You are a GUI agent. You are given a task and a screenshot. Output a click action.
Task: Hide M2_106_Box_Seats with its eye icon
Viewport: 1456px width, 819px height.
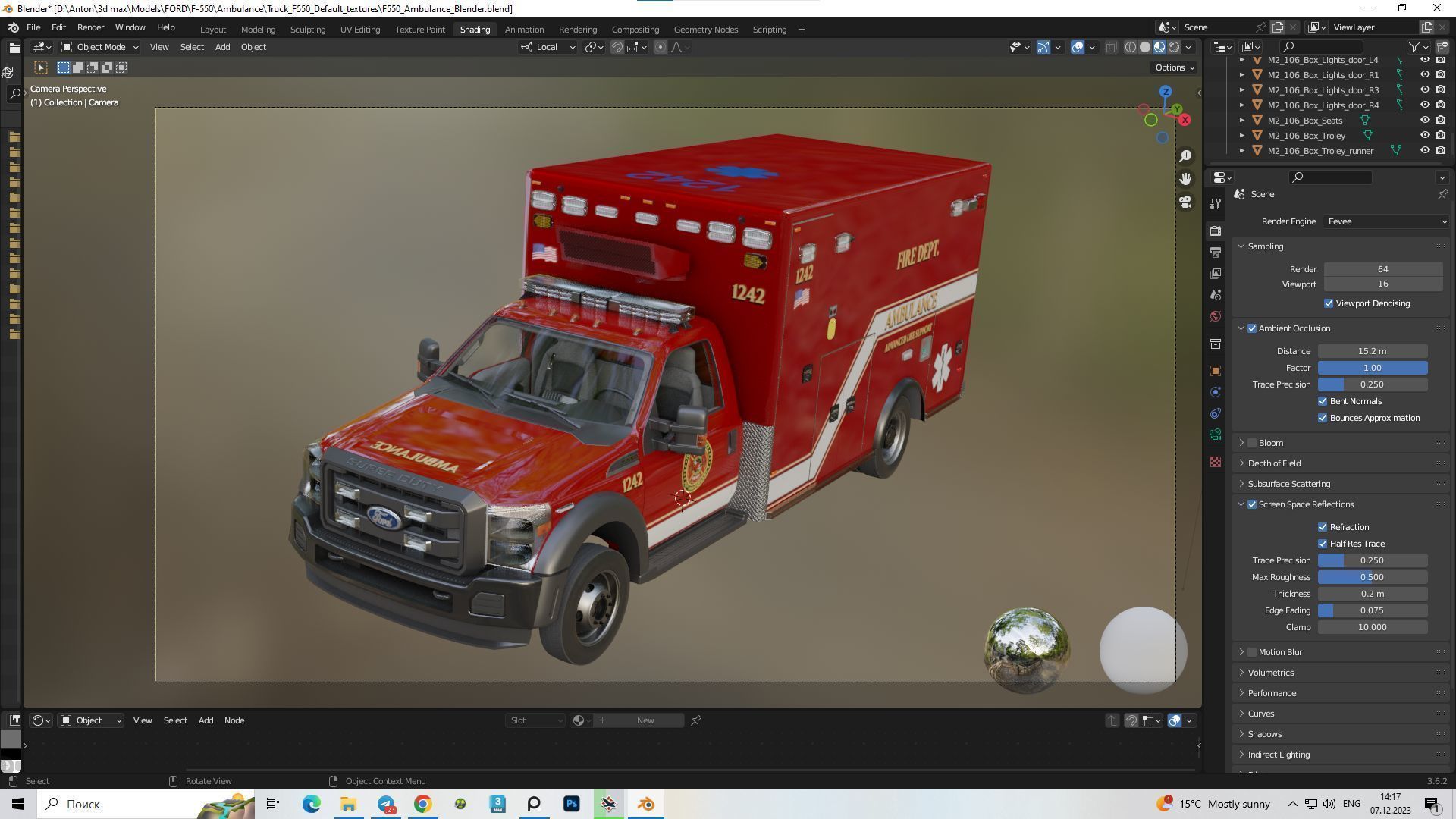(1425, 120)
